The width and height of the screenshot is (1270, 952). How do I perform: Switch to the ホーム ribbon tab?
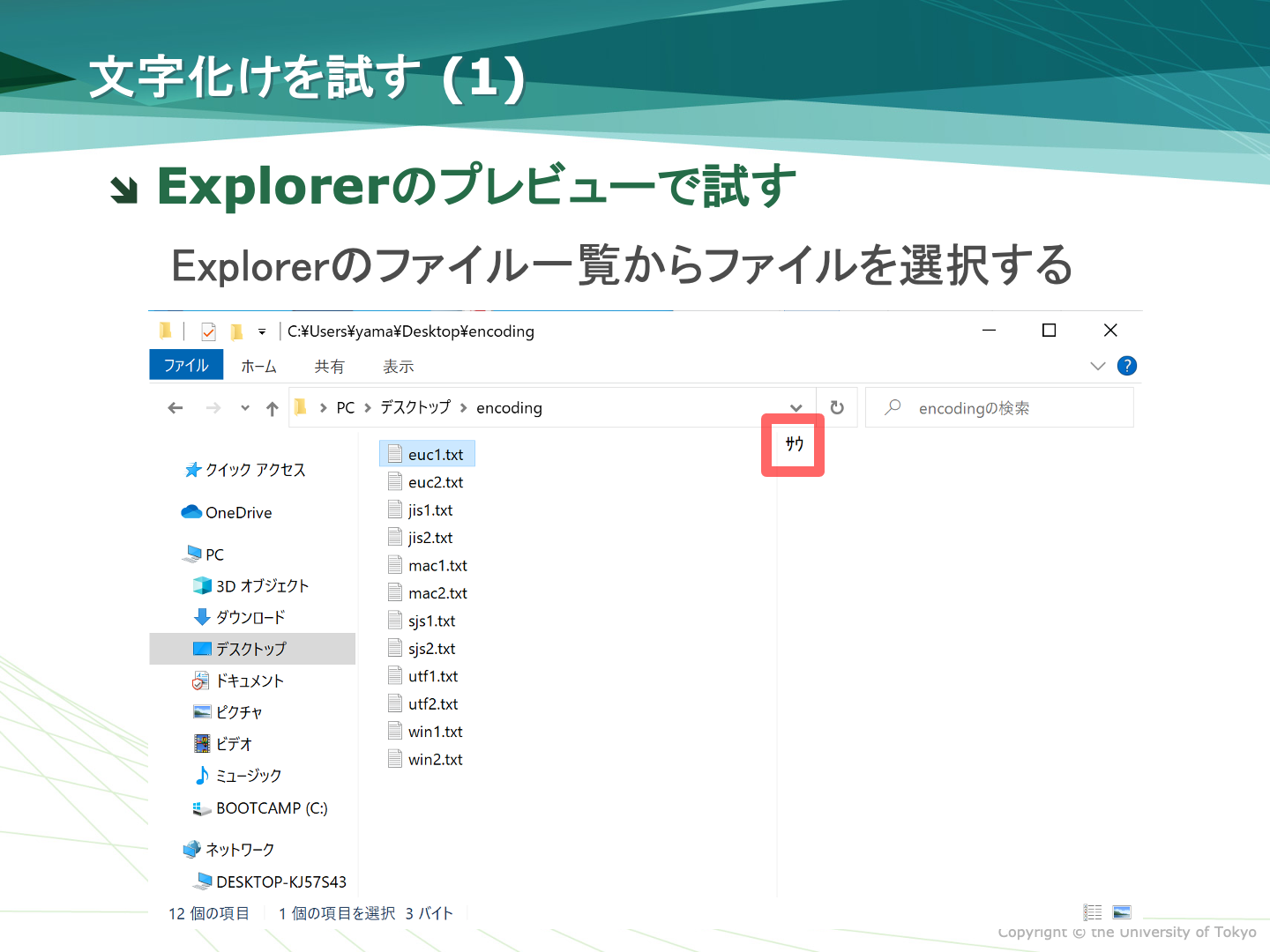pos(258,366)
